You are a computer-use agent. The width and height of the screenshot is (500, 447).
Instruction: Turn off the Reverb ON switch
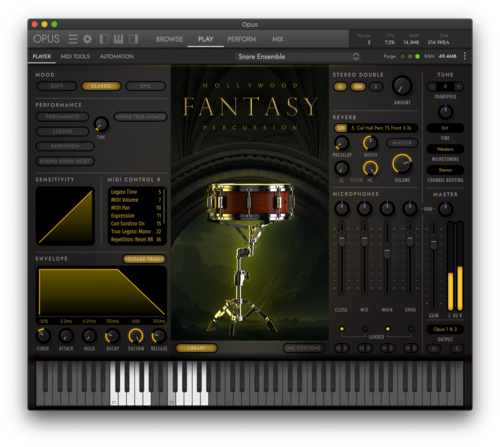(341, 128)
